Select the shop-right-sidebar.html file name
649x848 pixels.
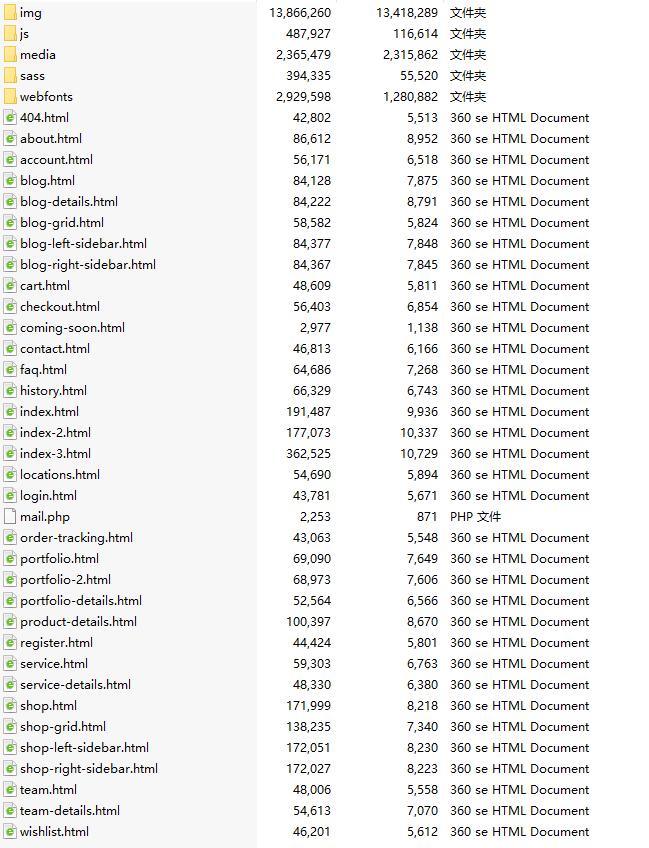click(89, 768)
